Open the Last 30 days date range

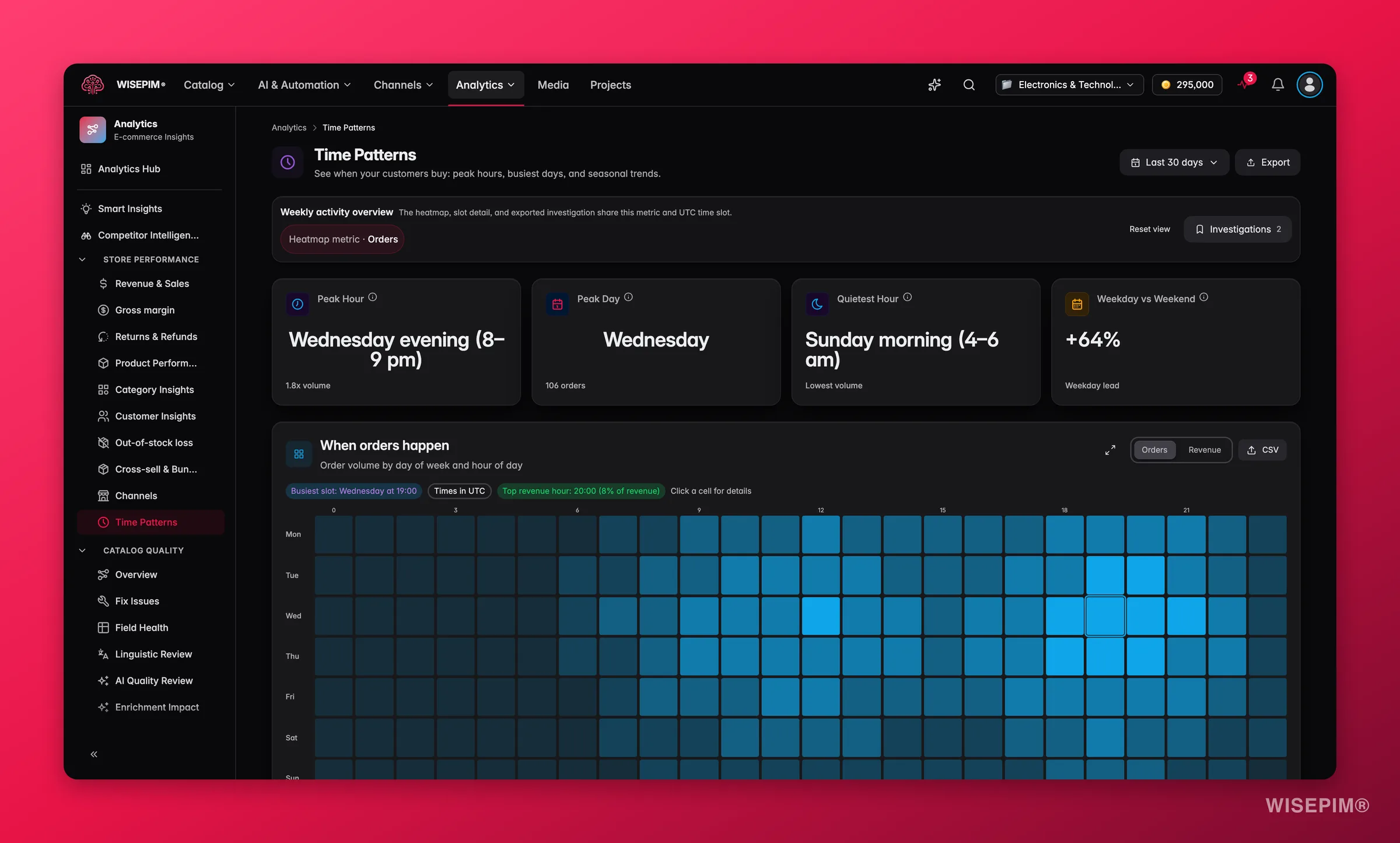(x=1174, y=162)
